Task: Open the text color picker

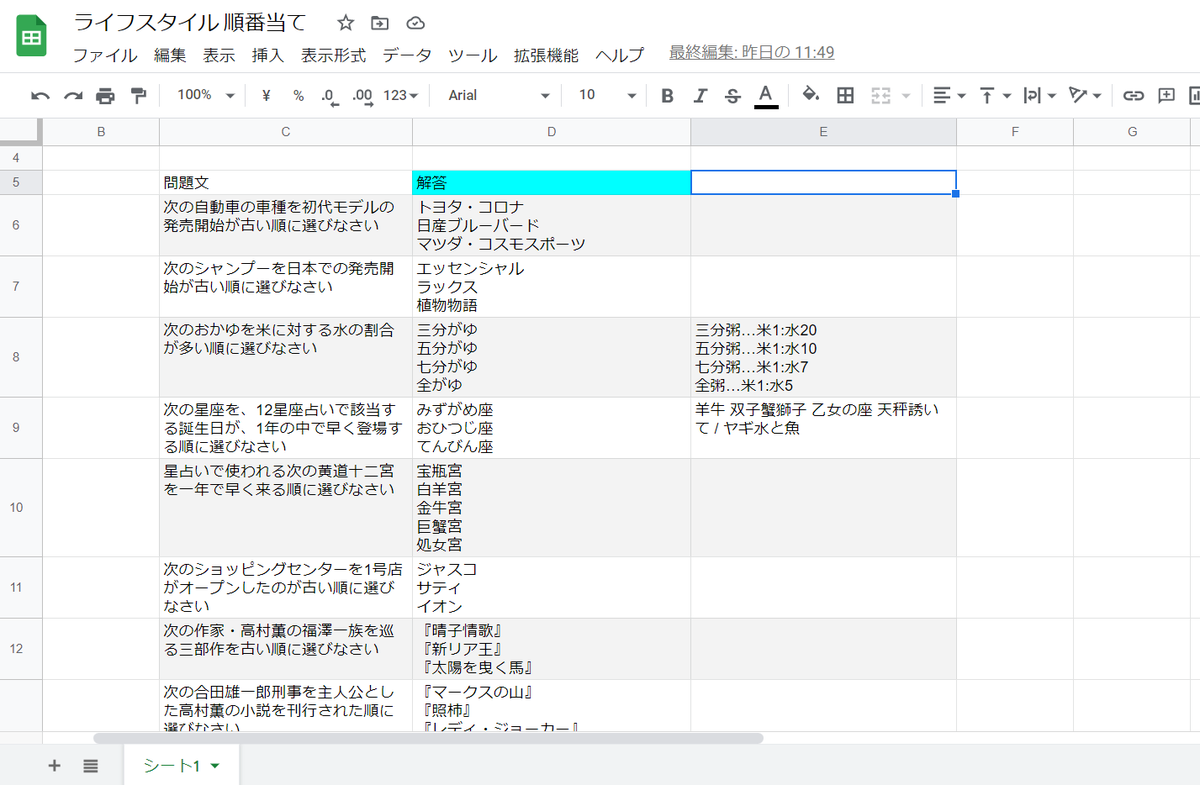Action: click(x=766, y=95)
